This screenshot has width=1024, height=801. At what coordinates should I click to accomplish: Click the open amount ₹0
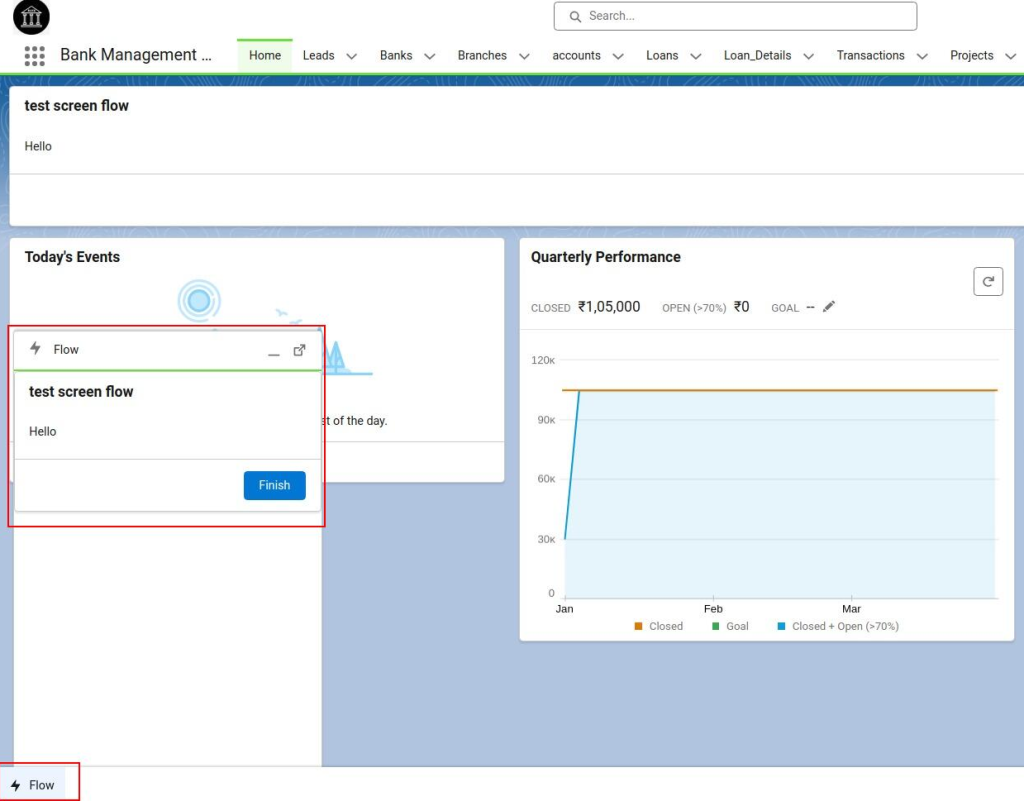pos(741,307)
